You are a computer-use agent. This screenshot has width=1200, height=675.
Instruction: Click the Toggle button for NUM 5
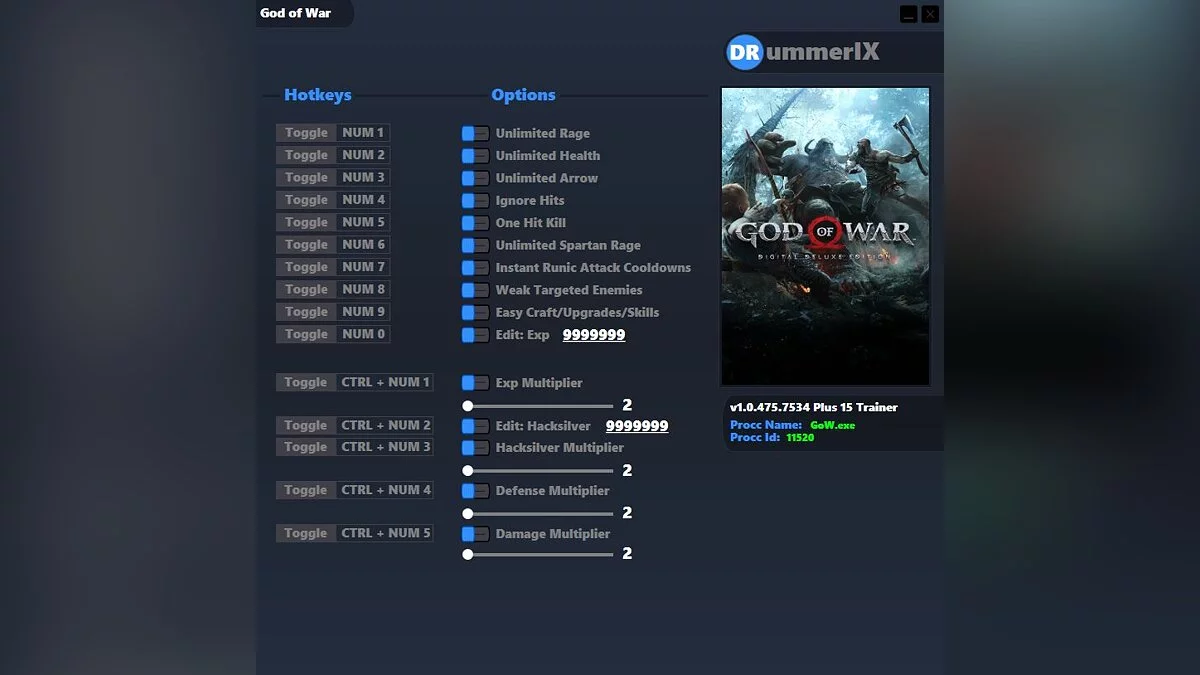tap(306, 222)
